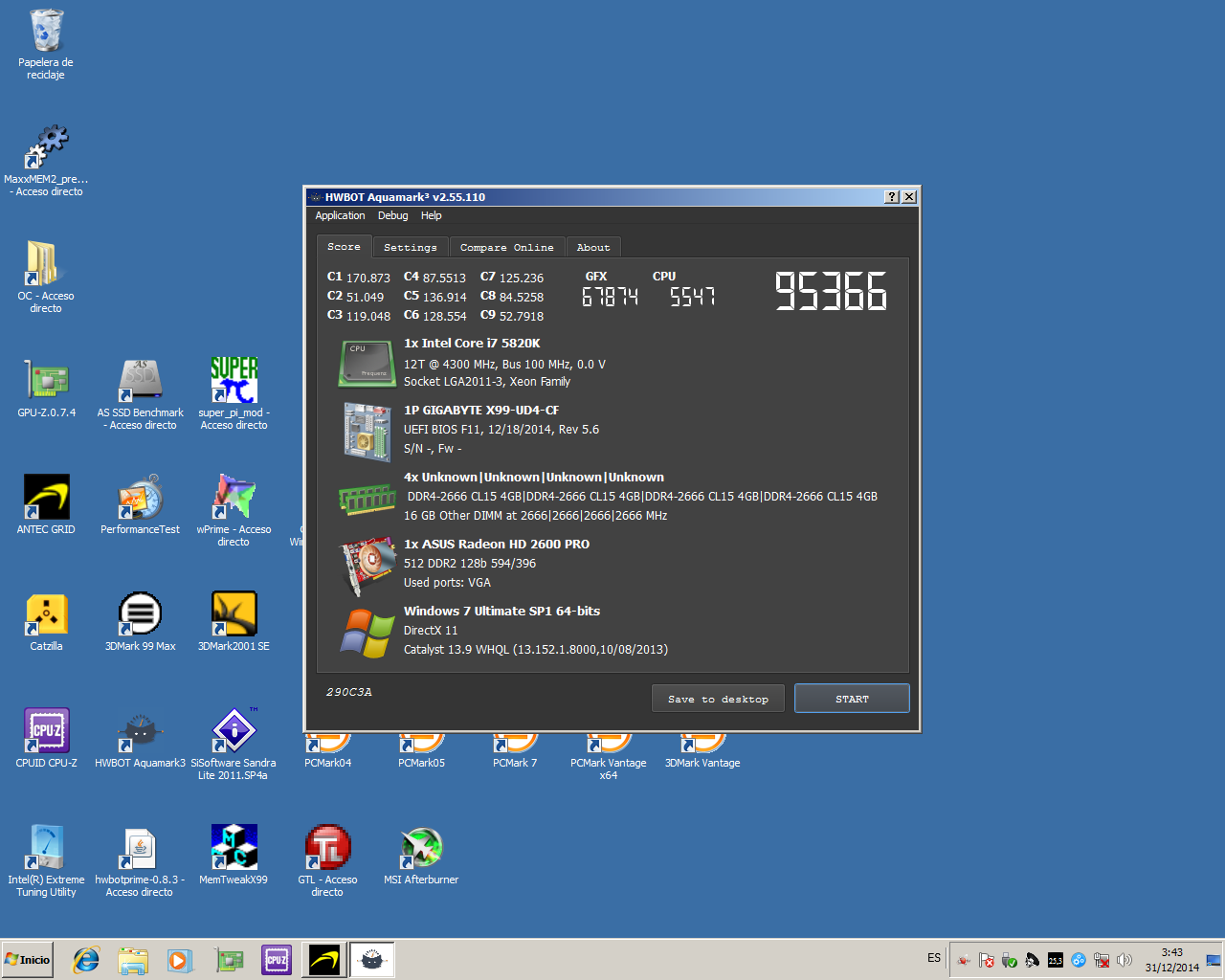Select the hwbotprime-0.8.3 shortcut icon
Viewport: 1225px width, 980px height.
(x=140, y=848)
